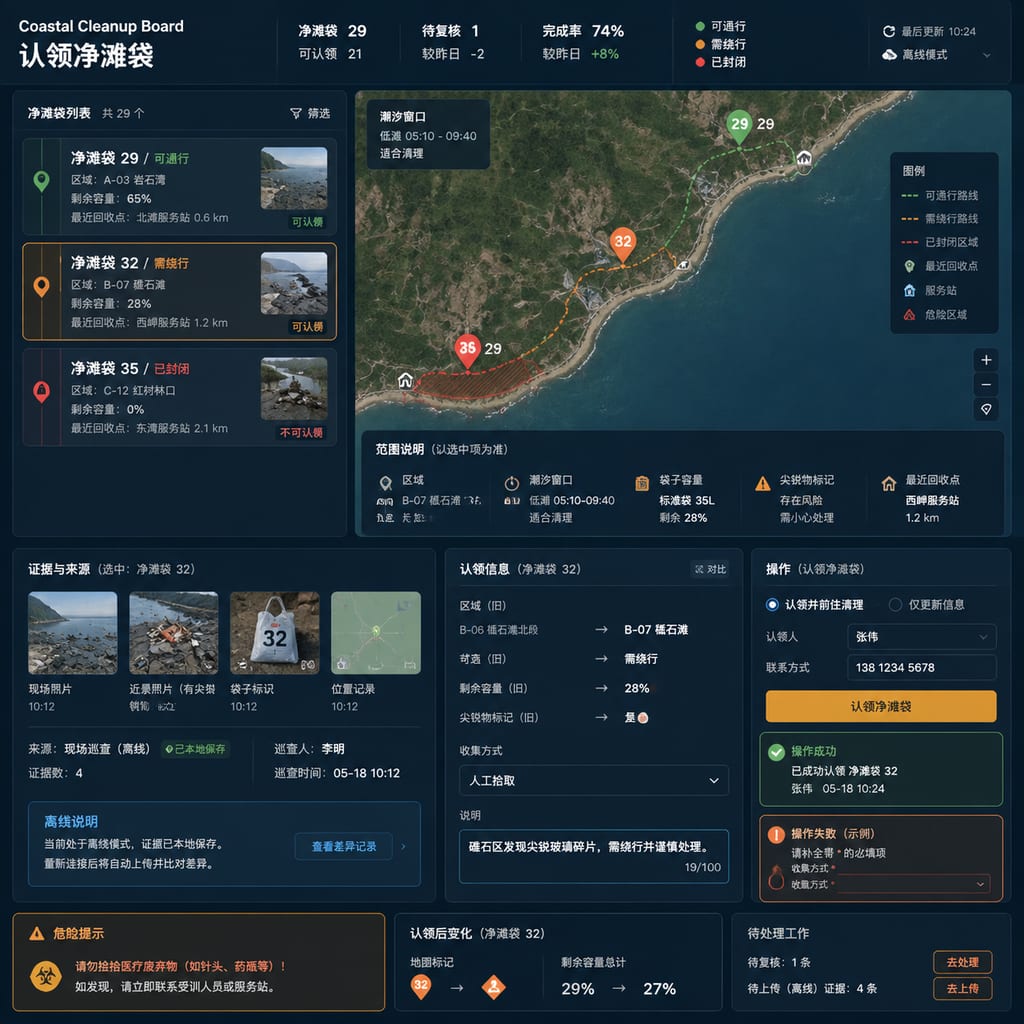Click the 操作成功 green check icon
The width and height of the screenshot is (1024, 1024).
(x=776, y=752)
